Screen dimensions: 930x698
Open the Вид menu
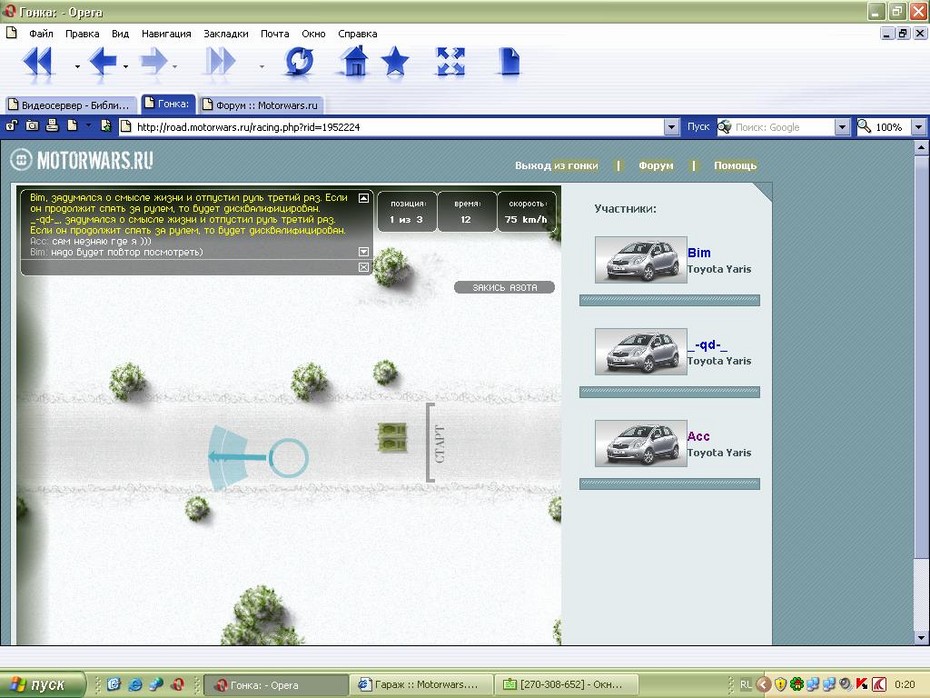point(120,34)
